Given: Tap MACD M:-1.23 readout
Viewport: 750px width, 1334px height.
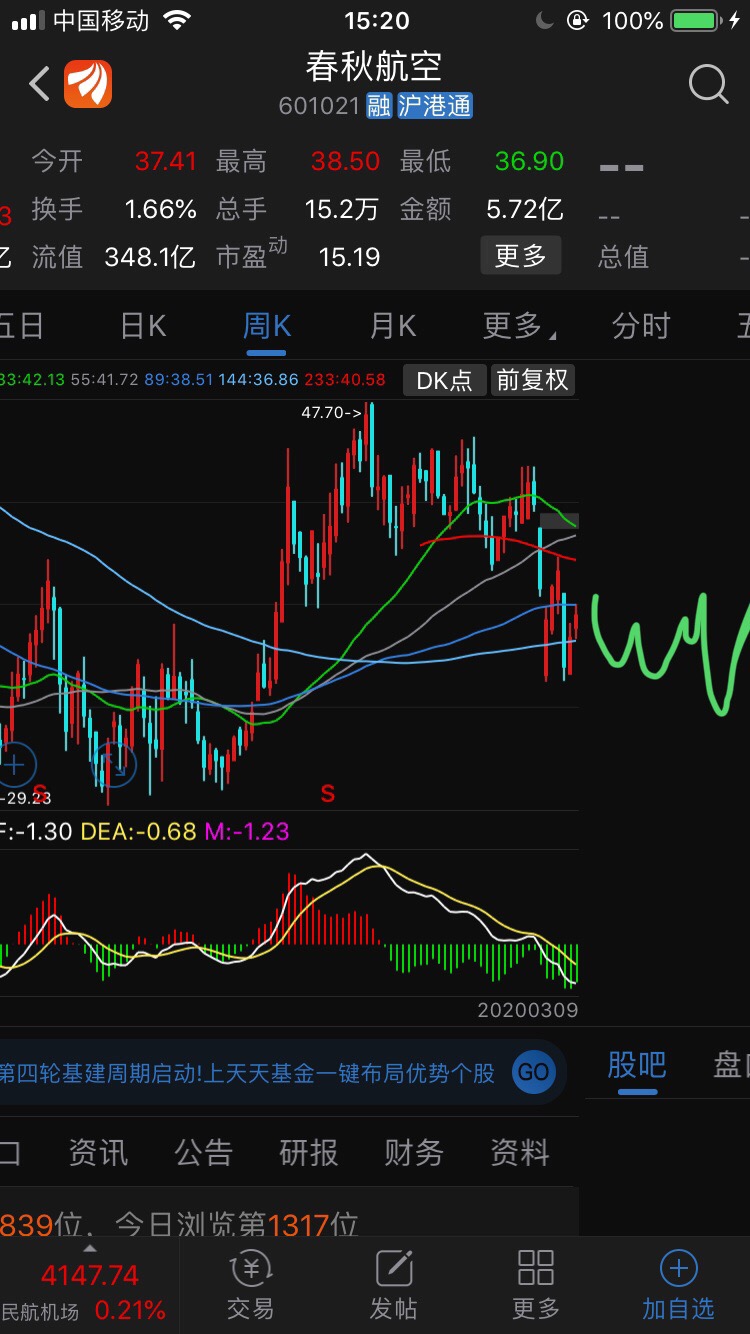Looking at the screenshot, I should click(246, 831).
